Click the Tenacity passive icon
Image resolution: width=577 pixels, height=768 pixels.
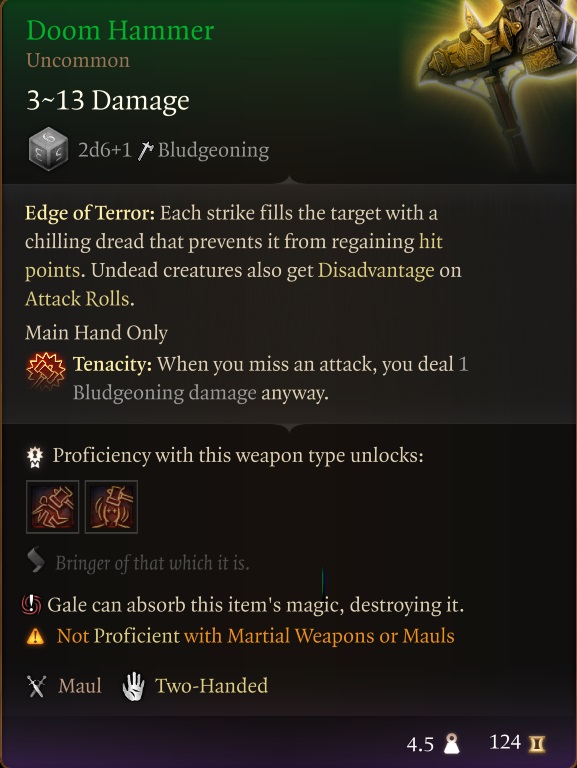(46, 371)
